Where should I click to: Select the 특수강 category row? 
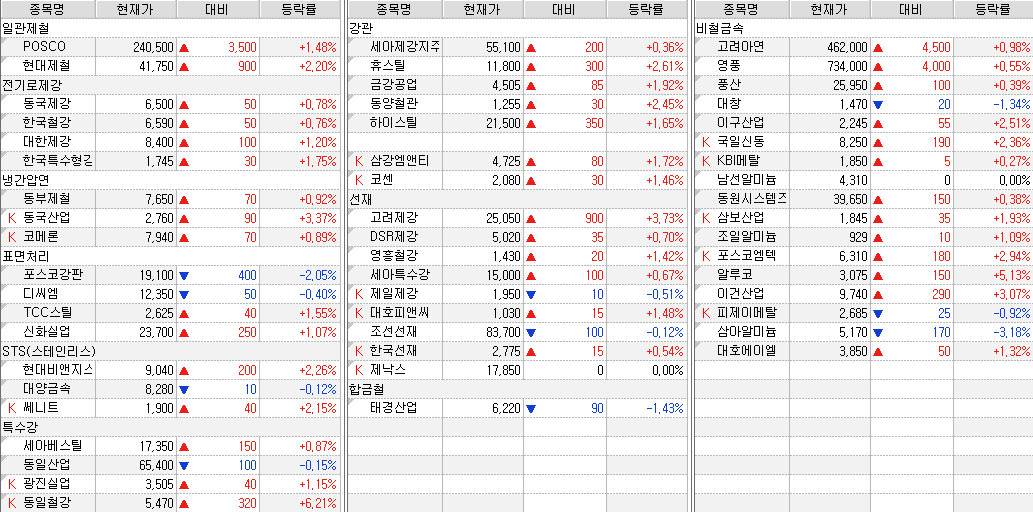[170, 427]
